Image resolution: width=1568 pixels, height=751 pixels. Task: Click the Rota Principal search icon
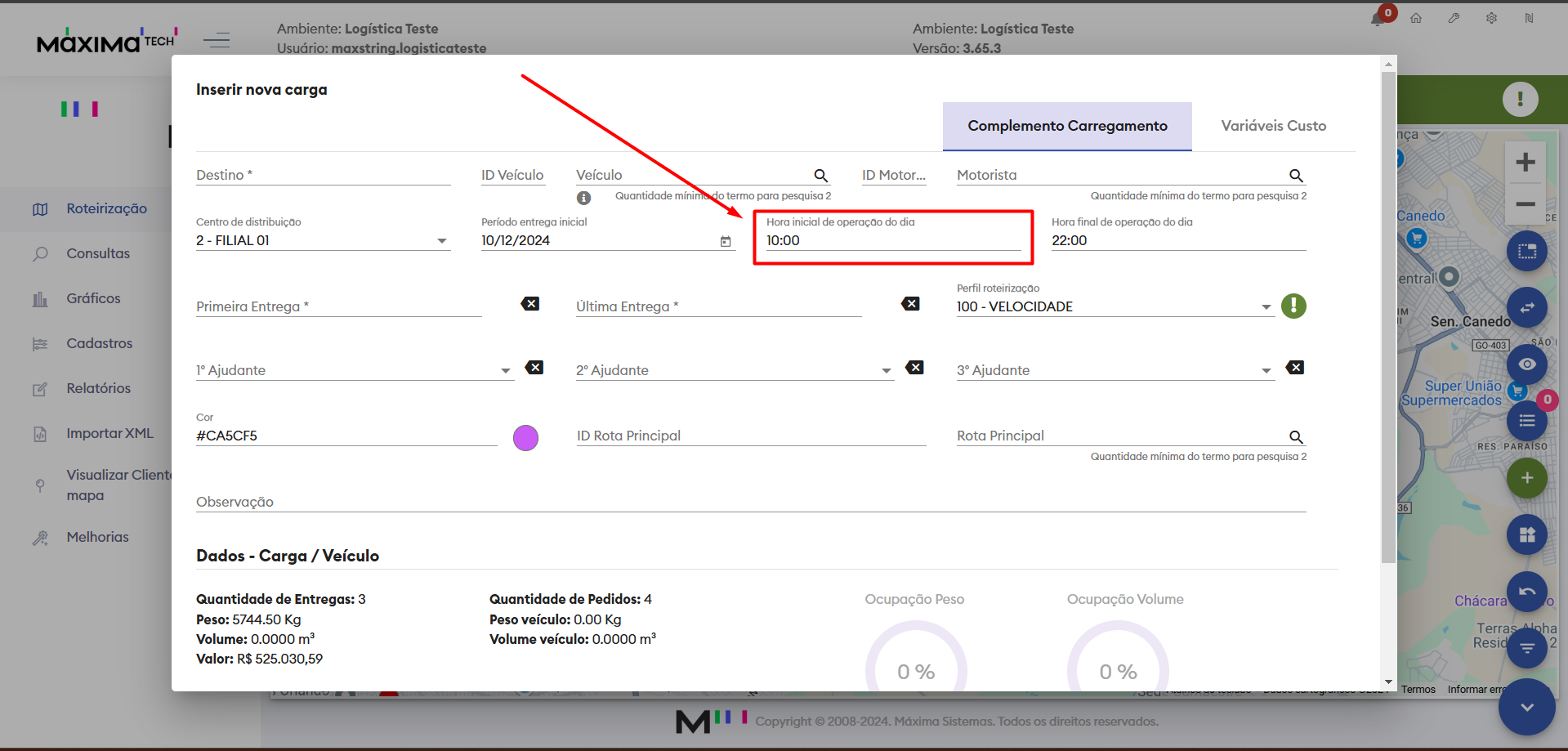[1296, 437]
